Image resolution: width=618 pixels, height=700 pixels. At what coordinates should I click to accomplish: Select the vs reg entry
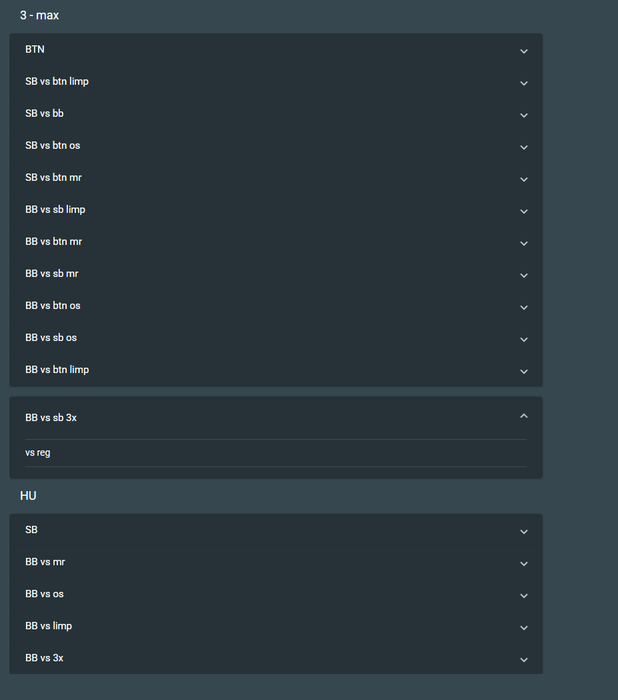coord(38,453)
